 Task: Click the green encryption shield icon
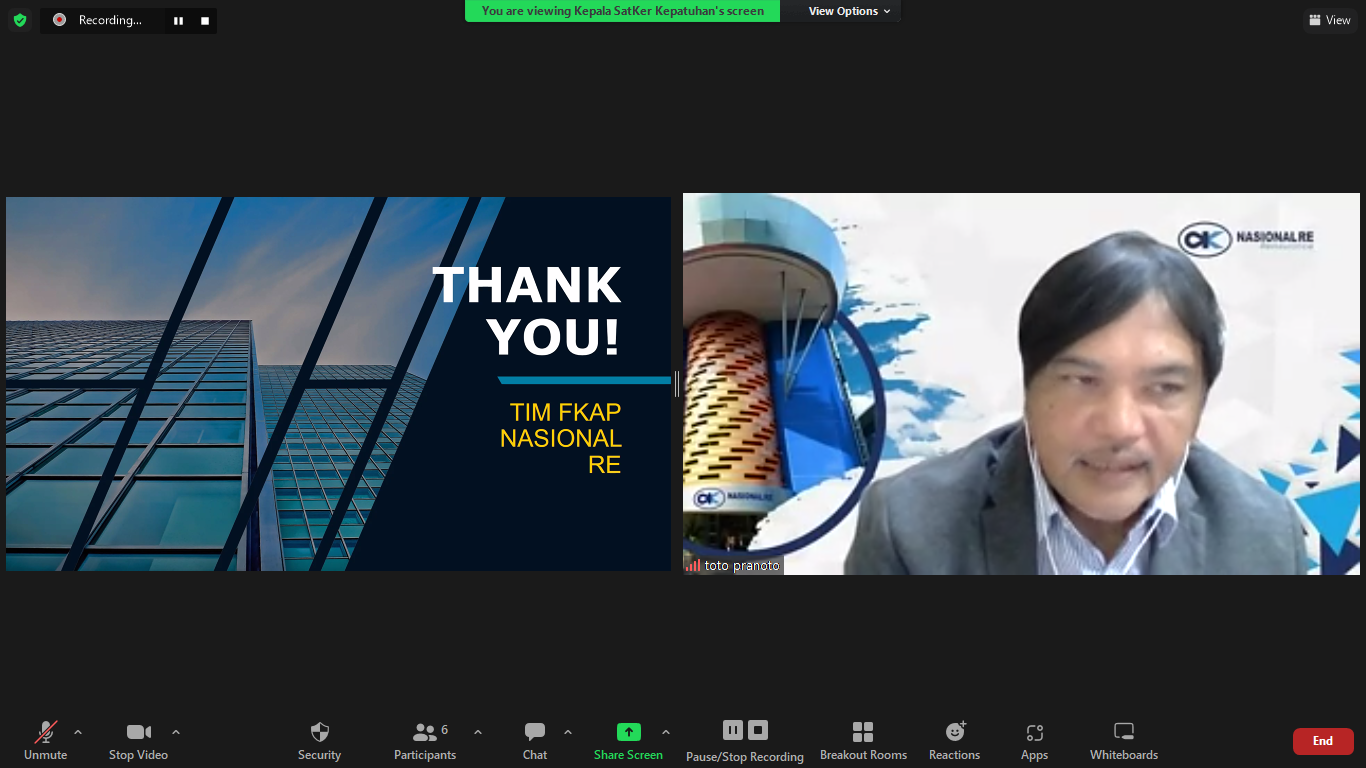click(20, 20)
